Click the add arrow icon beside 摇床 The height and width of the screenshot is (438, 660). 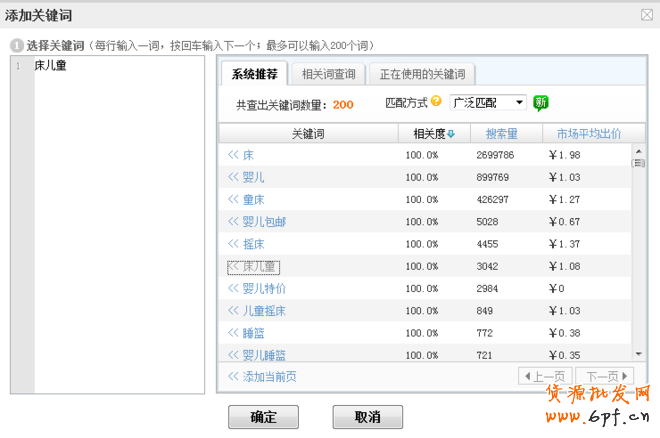(x=233, y=244)
